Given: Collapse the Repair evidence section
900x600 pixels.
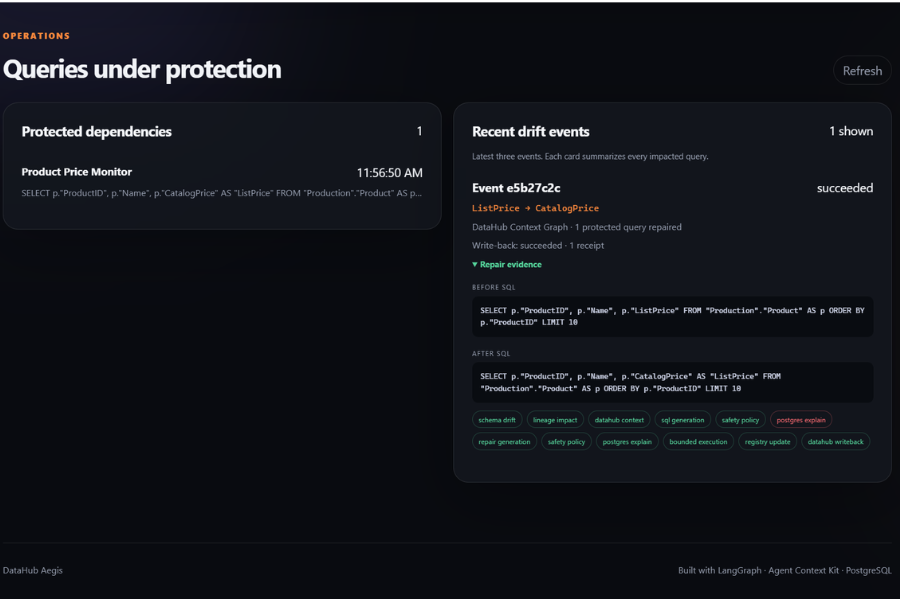Looking at the screenshot, I should tap(507, 264).
